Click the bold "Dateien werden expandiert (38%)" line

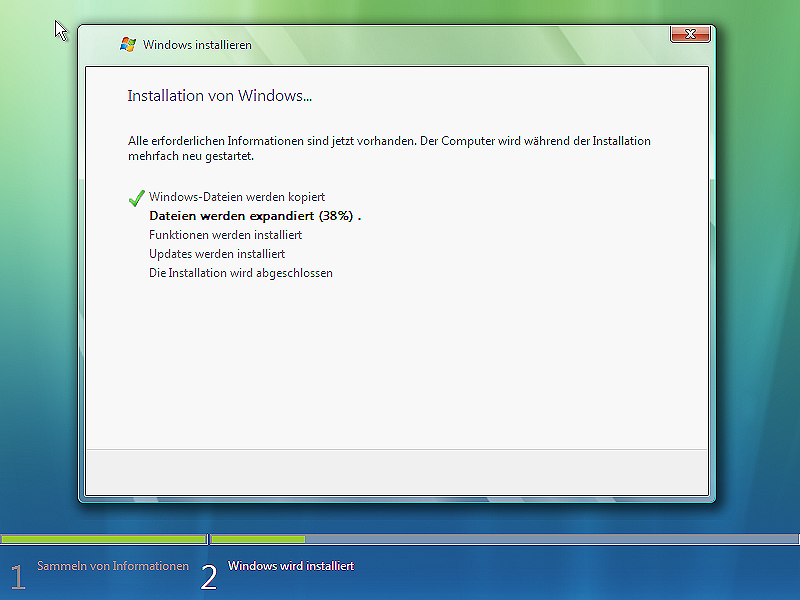coord(254,216)
